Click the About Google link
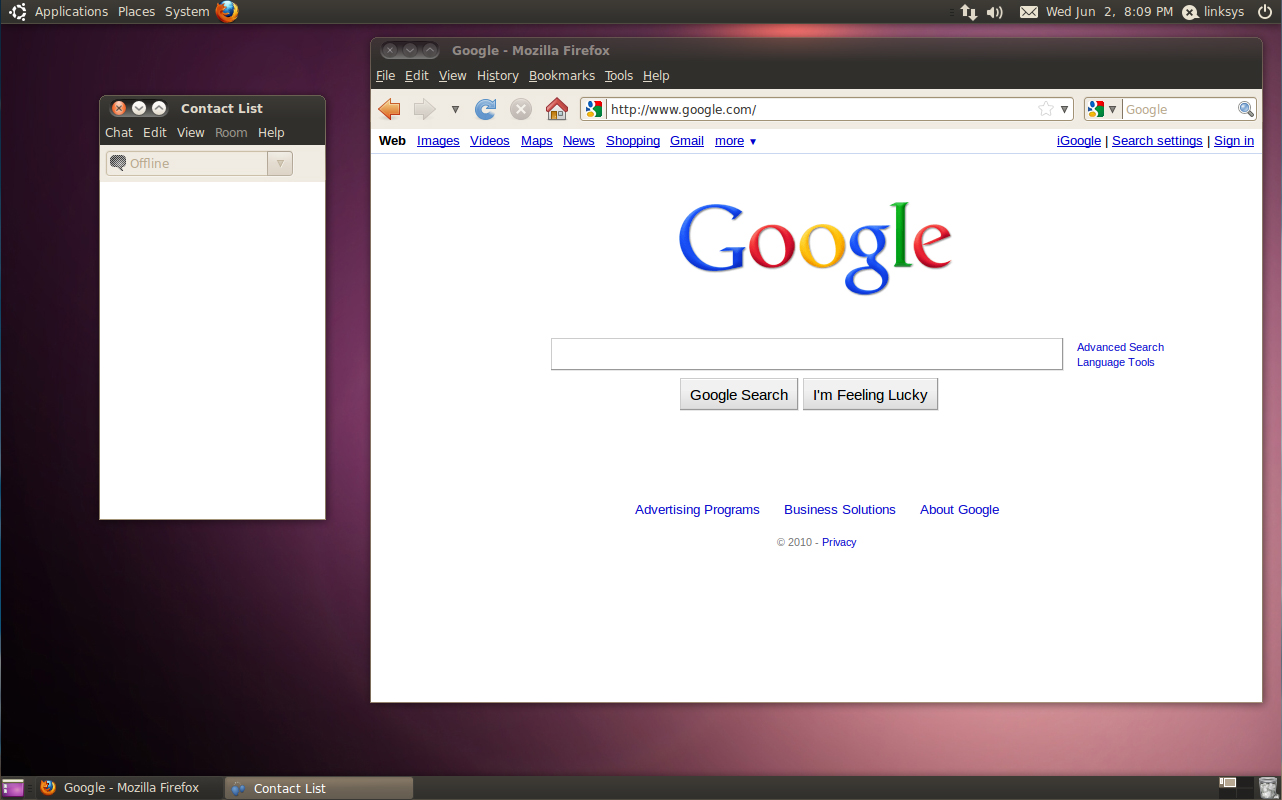 [x=959, y=510]
